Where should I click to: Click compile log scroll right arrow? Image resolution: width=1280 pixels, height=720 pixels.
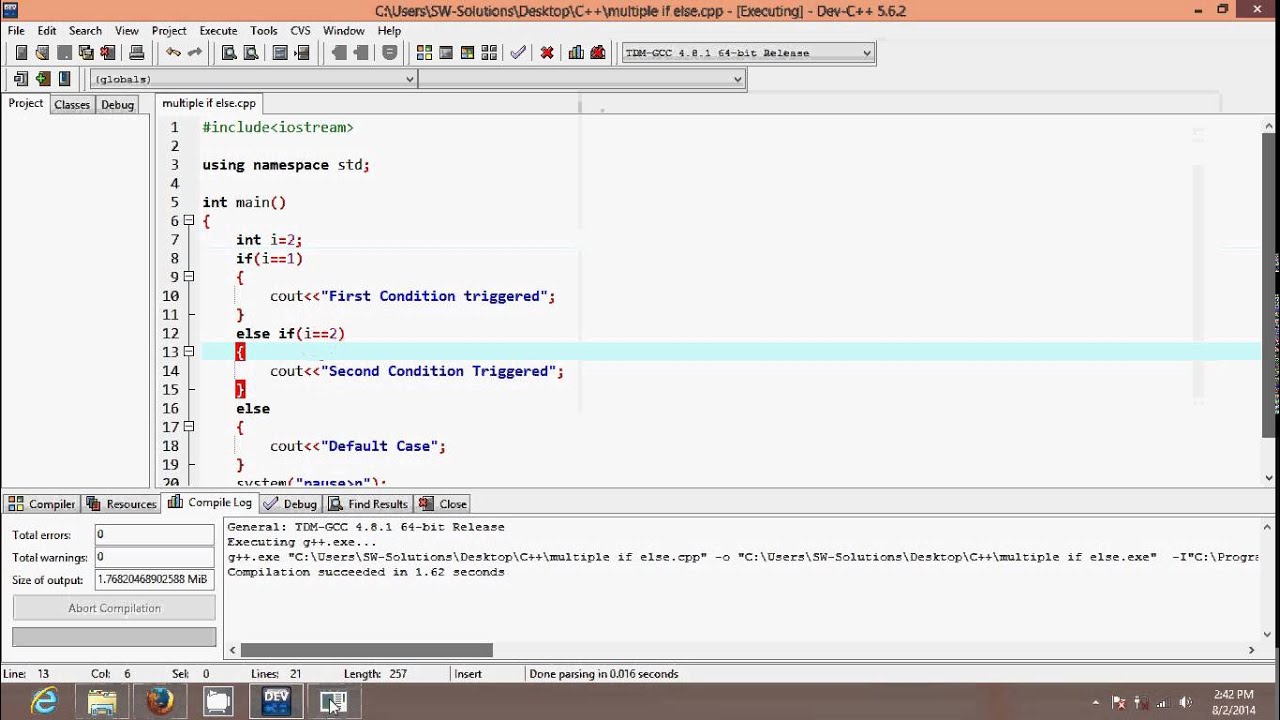click(x=1251, y=650)
